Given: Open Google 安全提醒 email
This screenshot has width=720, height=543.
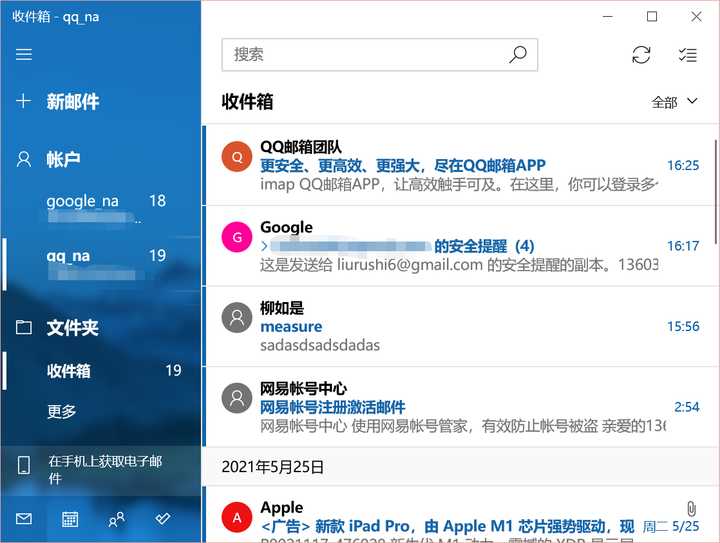Looking at the screenshot, I should coord(459,246).
